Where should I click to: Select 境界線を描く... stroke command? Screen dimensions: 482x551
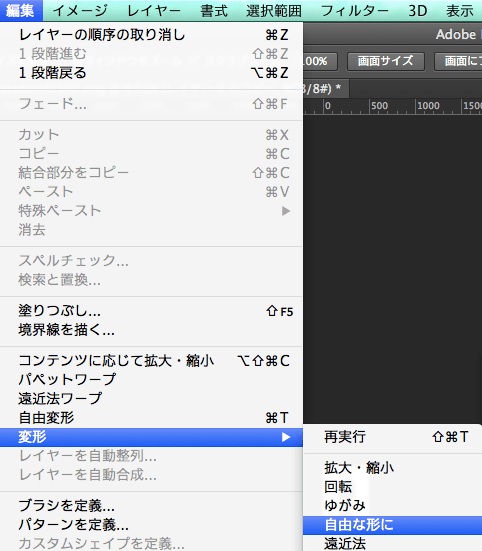(x=151, y=330)
